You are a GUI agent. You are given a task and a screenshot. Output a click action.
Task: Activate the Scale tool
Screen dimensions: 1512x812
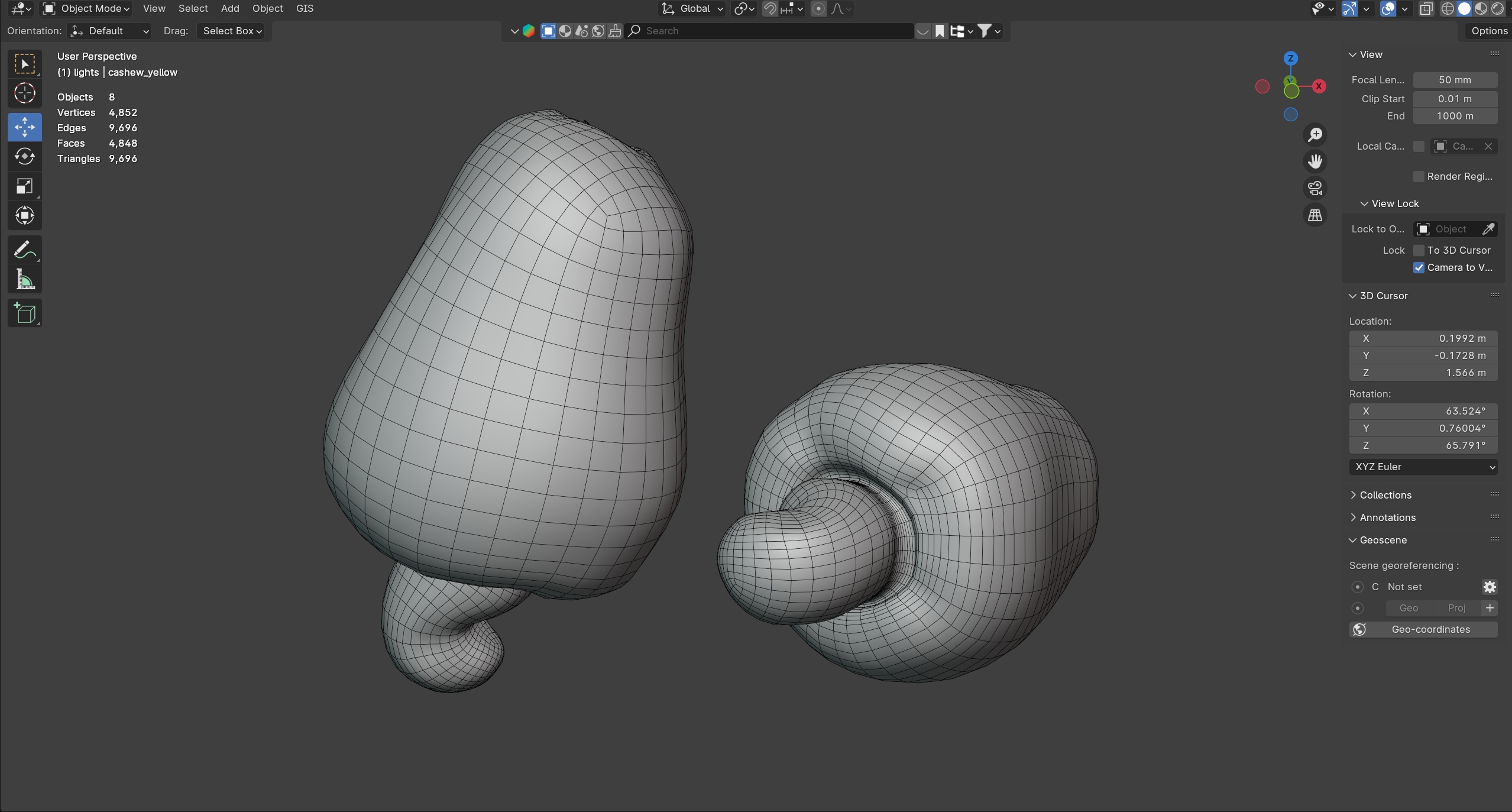[24, 186]
